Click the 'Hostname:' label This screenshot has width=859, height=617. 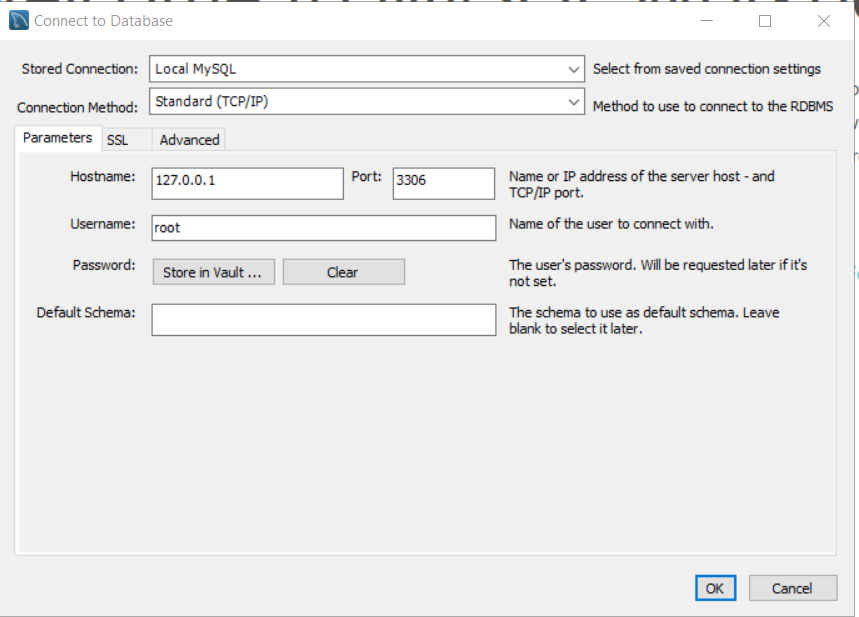pyautogui.click(x=103, y=176)
